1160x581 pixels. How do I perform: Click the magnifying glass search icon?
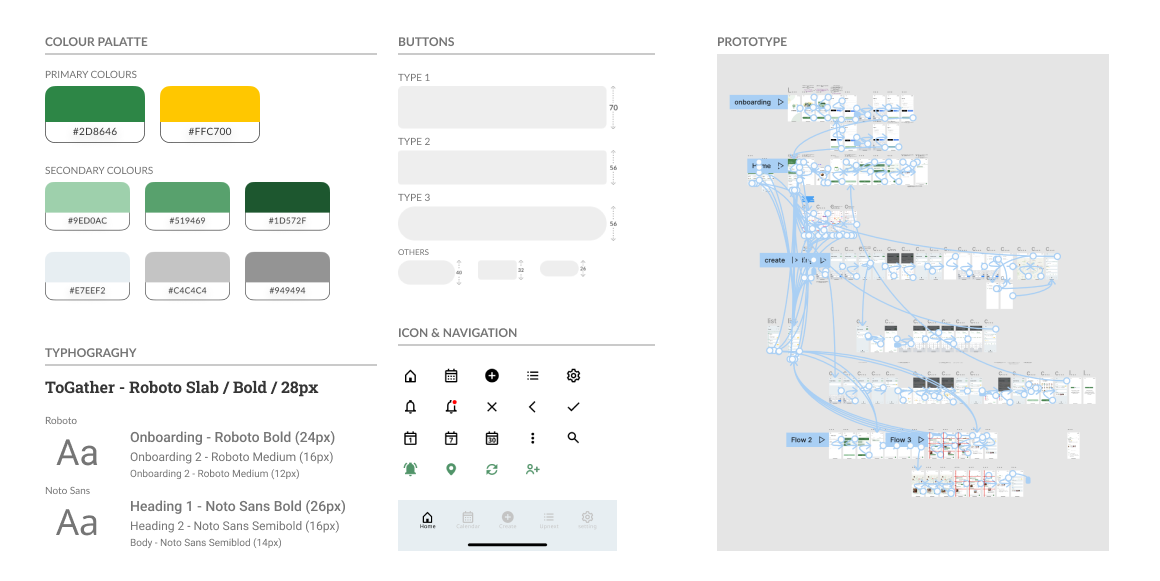coord(573,438)
